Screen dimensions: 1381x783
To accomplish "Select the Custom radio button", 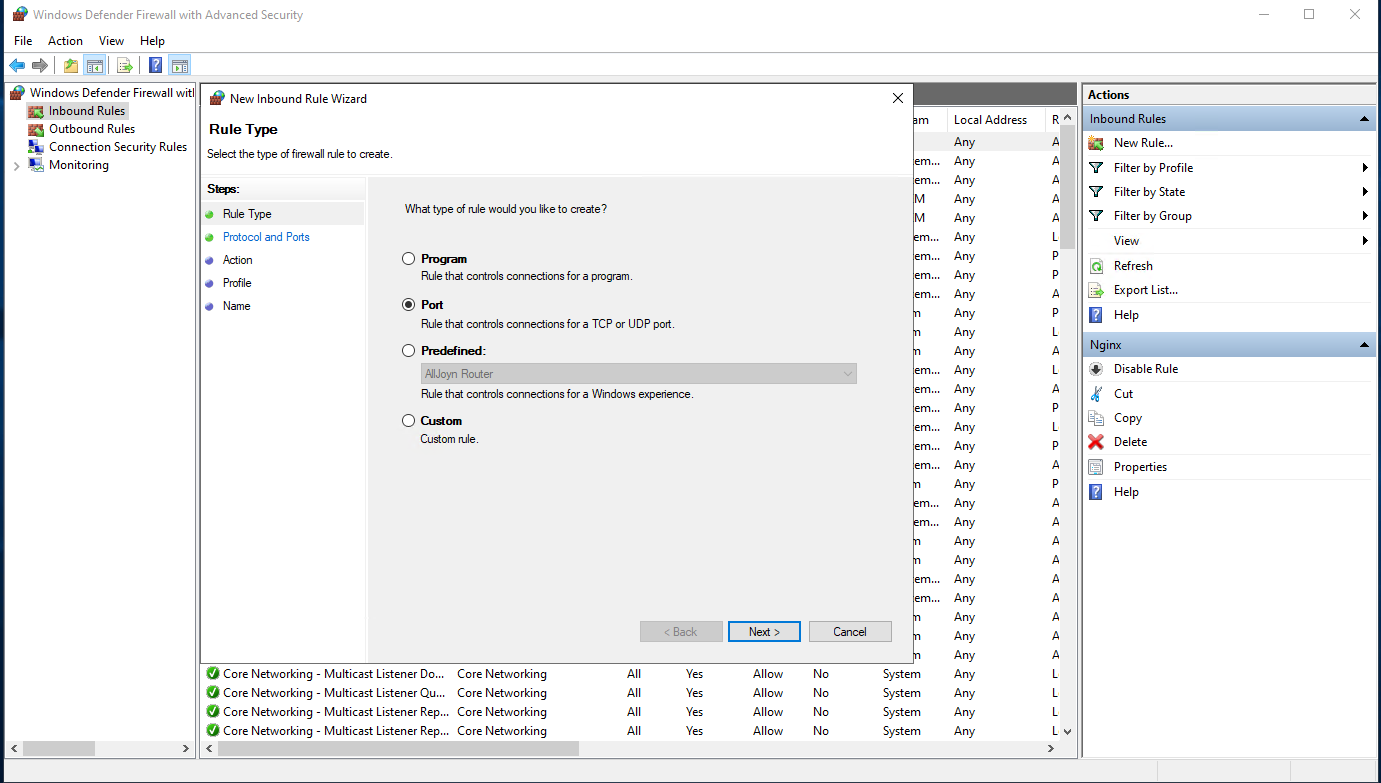I will (408, 421).
